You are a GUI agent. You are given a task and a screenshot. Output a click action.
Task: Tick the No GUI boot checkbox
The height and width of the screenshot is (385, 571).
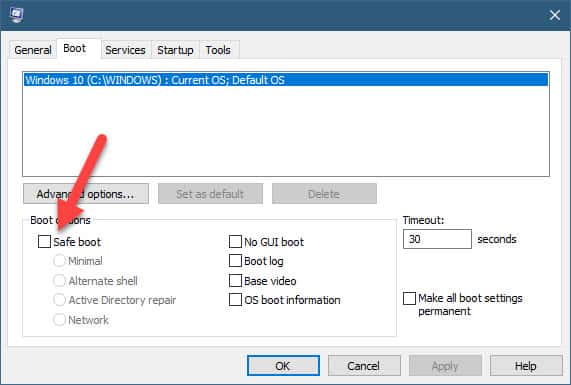(235, 241)
